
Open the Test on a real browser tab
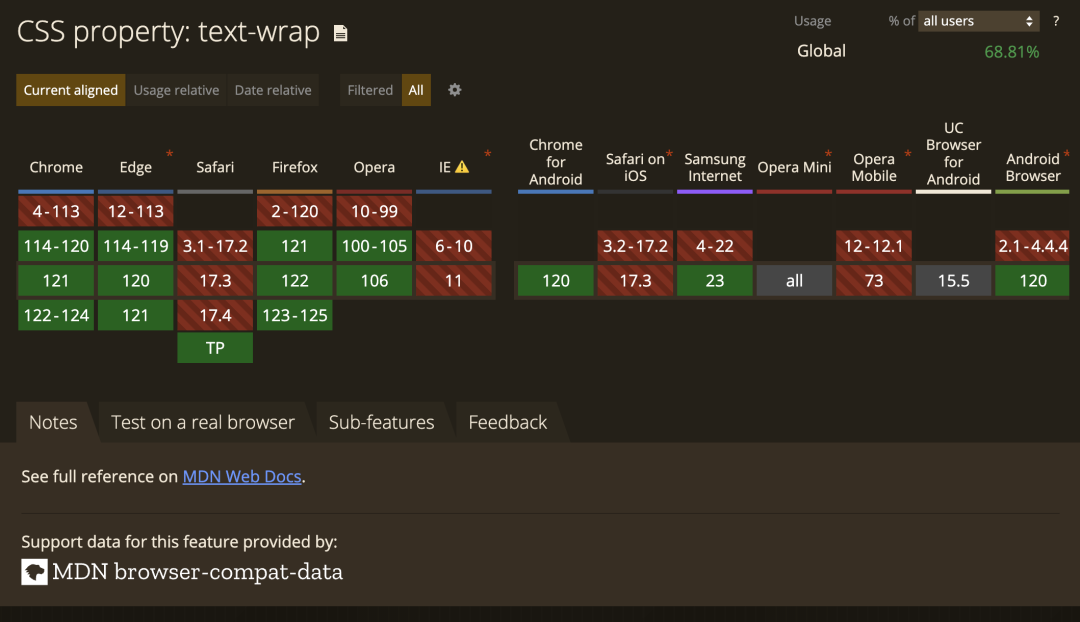click(x=203, y=422)
